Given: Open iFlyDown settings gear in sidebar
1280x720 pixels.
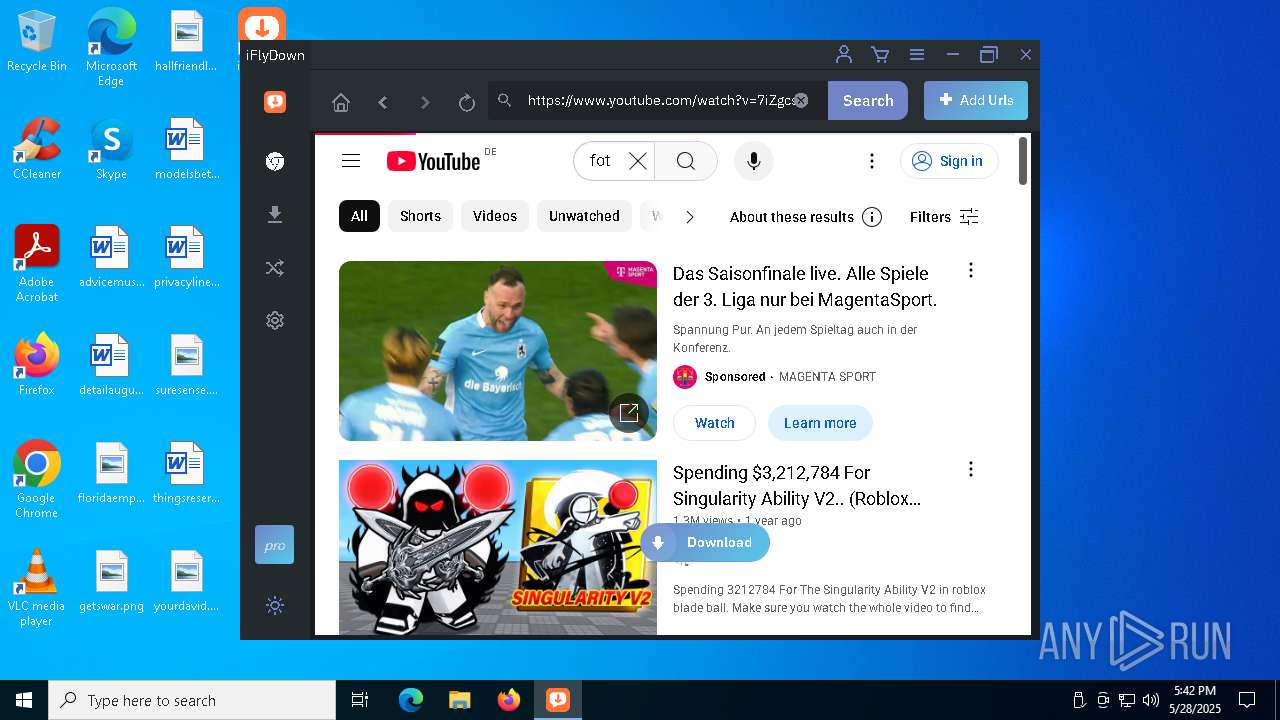Looking at the screenshot, I should (275, 320).
